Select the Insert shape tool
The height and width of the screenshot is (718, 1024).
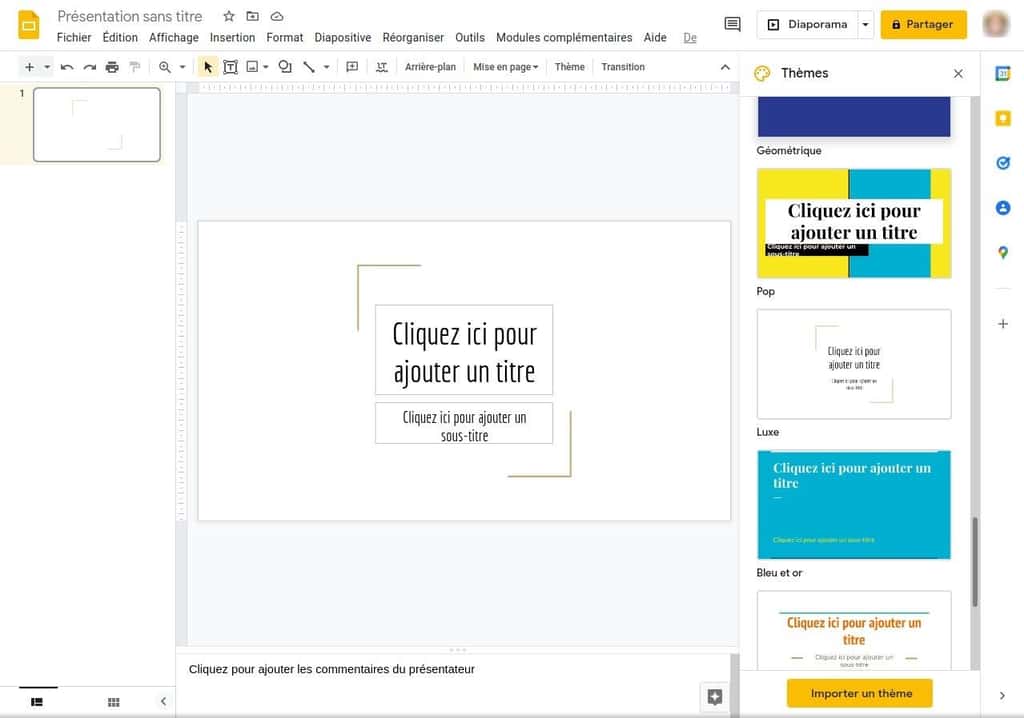click(x=285, y=67)
